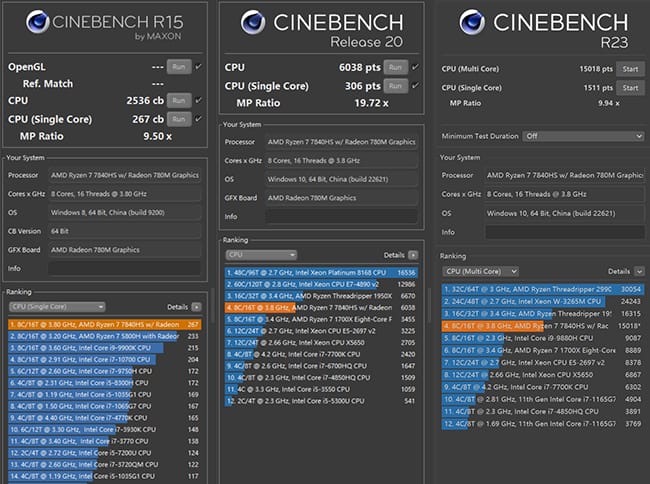Viewport: 650px width, 484px height.
Task: Click the Cinebench R23 logo sphere
Action: 472,22
